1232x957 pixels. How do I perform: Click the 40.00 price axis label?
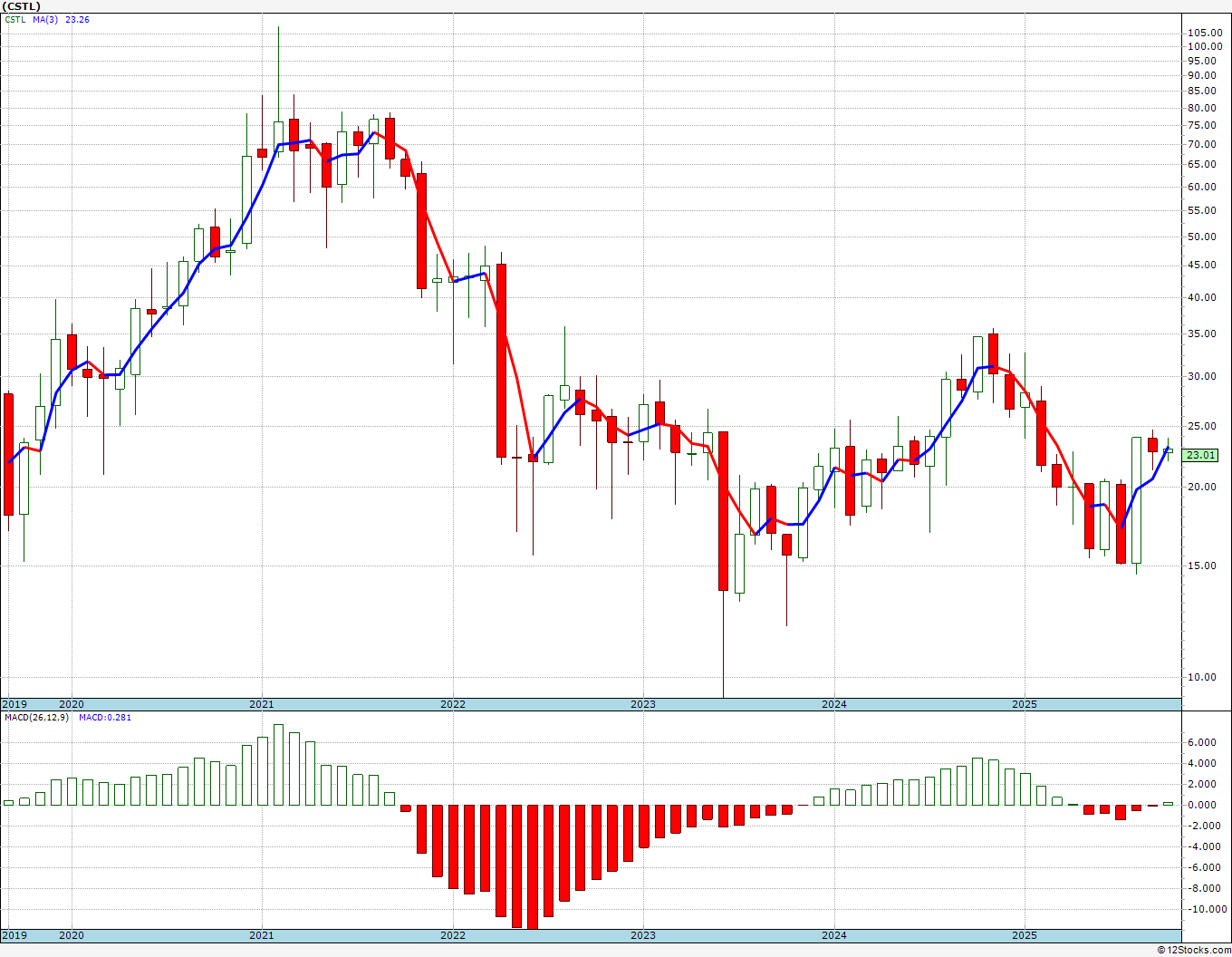[1202, 298]
